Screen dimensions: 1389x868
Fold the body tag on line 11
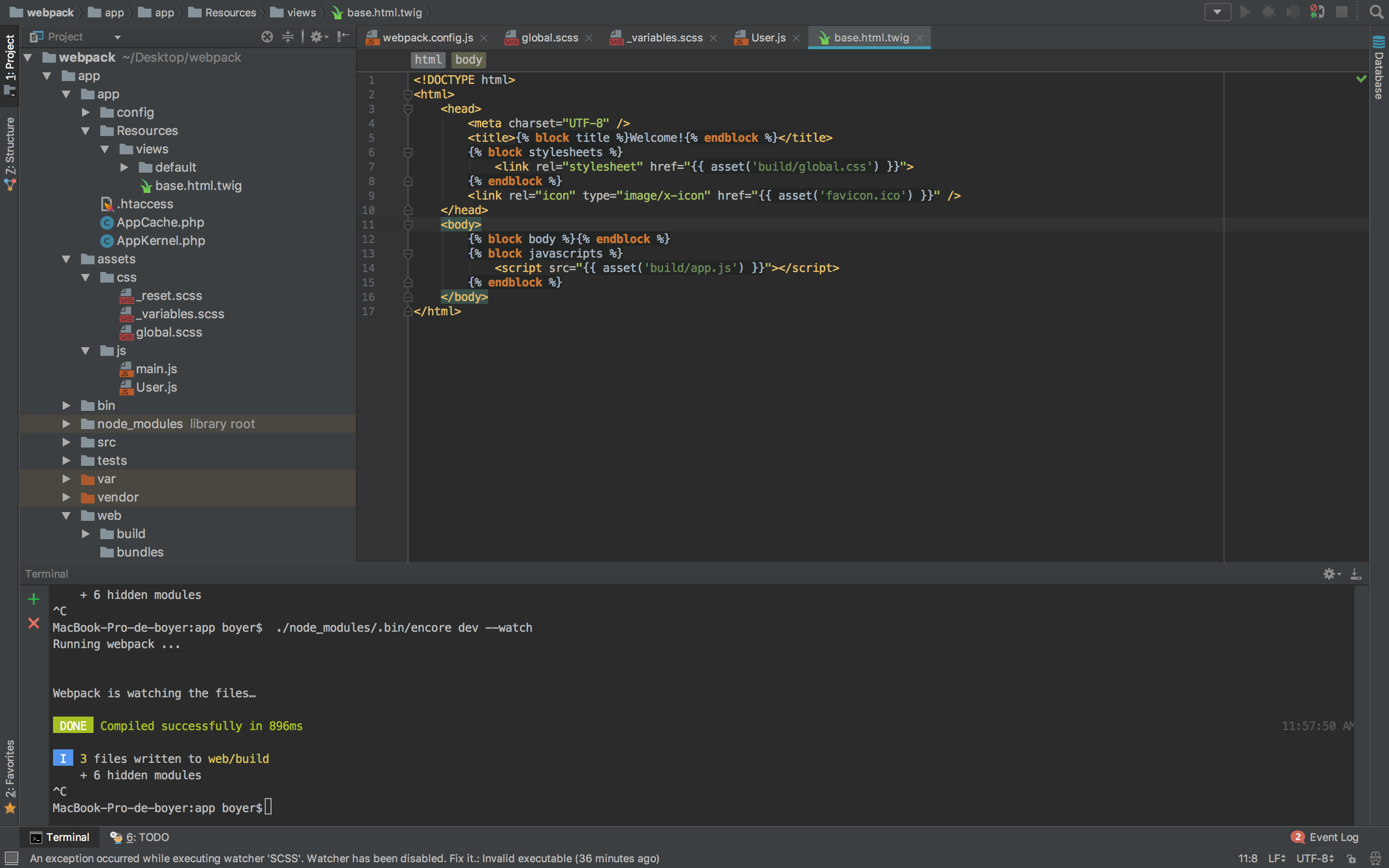pyautogui.click(x=408, y=225)
